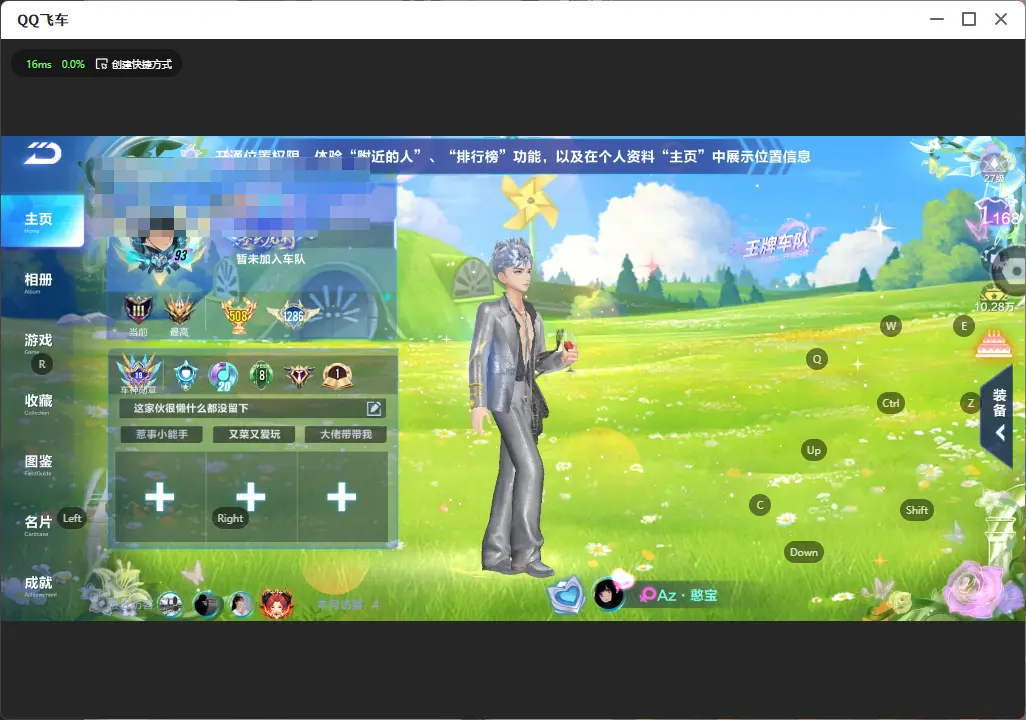The width and height of the screenshot is (1026, 720).
Task: Click the 王牌车队 logo
Action: [x=779, y=243]
